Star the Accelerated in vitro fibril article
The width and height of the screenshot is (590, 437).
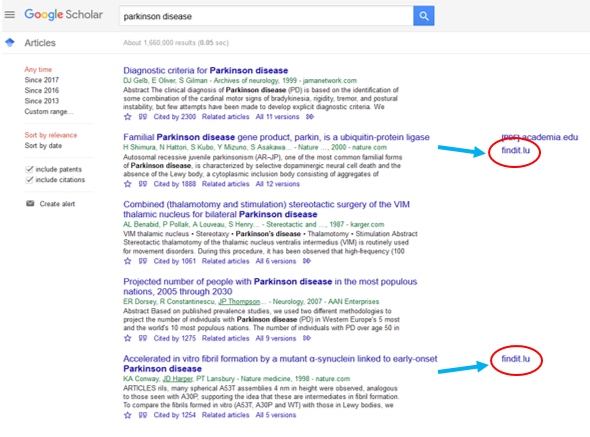tap(128, 415)
